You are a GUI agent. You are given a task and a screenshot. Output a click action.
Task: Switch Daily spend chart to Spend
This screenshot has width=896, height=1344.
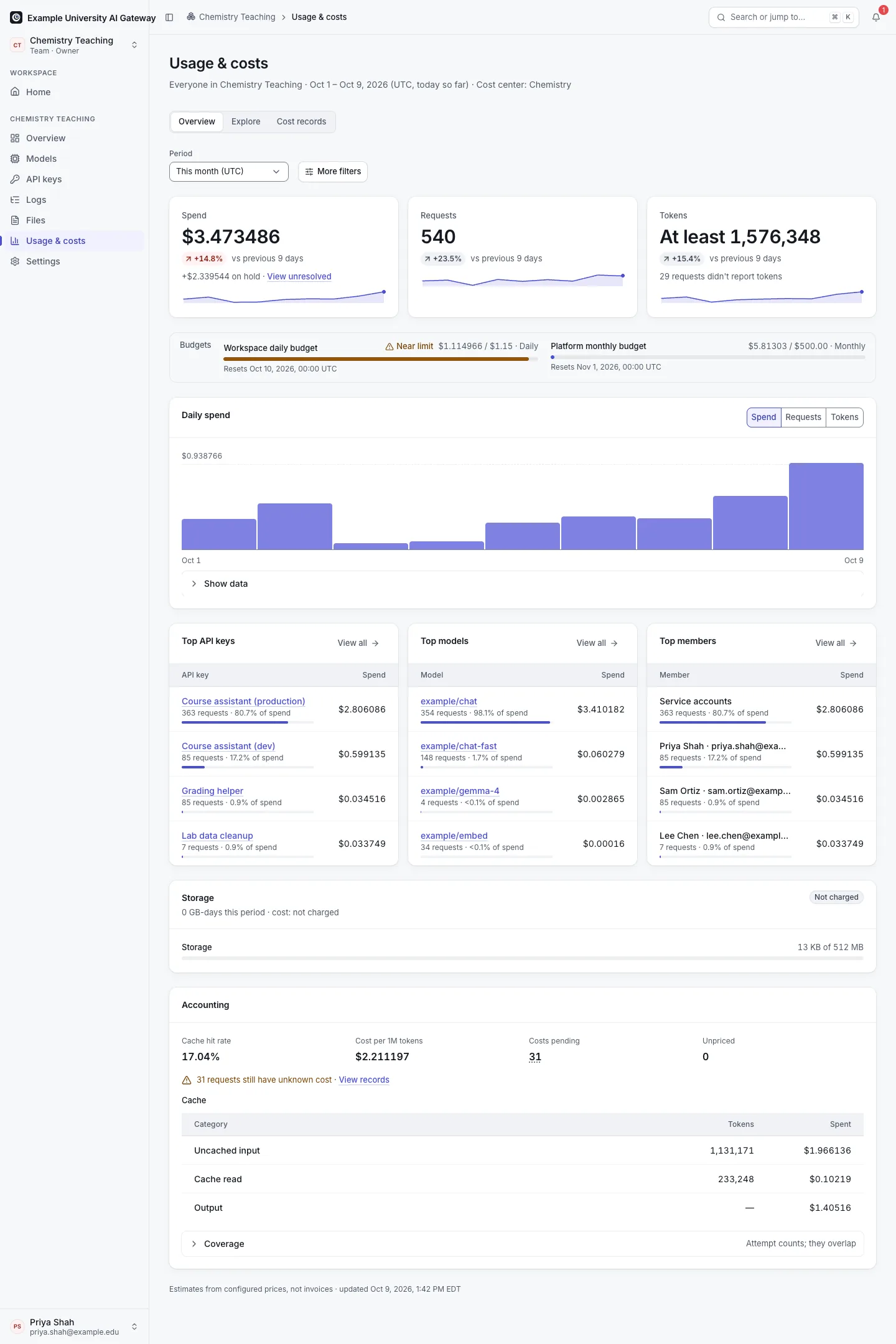click(x=763, y=418)
